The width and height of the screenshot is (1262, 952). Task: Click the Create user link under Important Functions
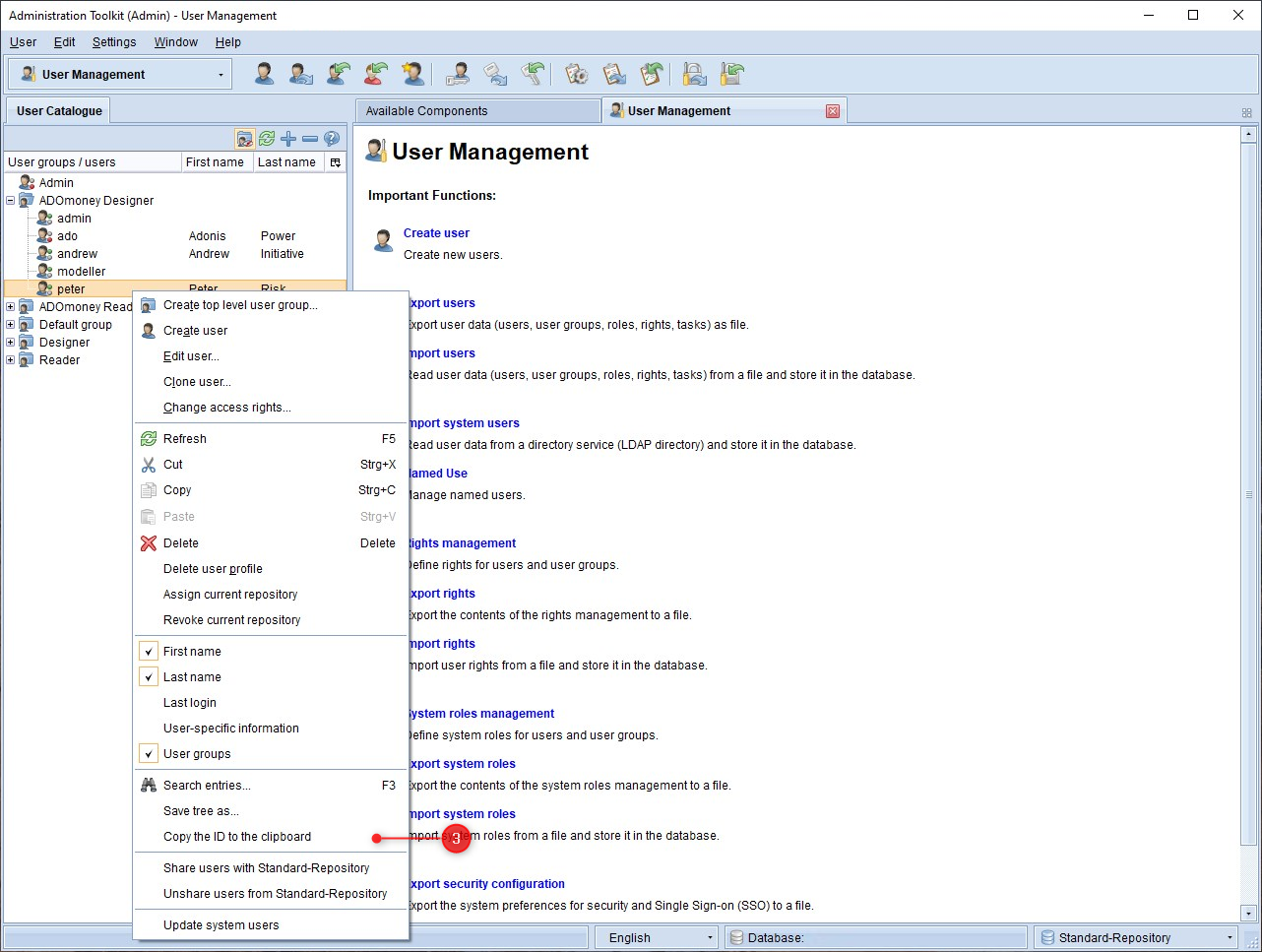click(x=436, y=233)
